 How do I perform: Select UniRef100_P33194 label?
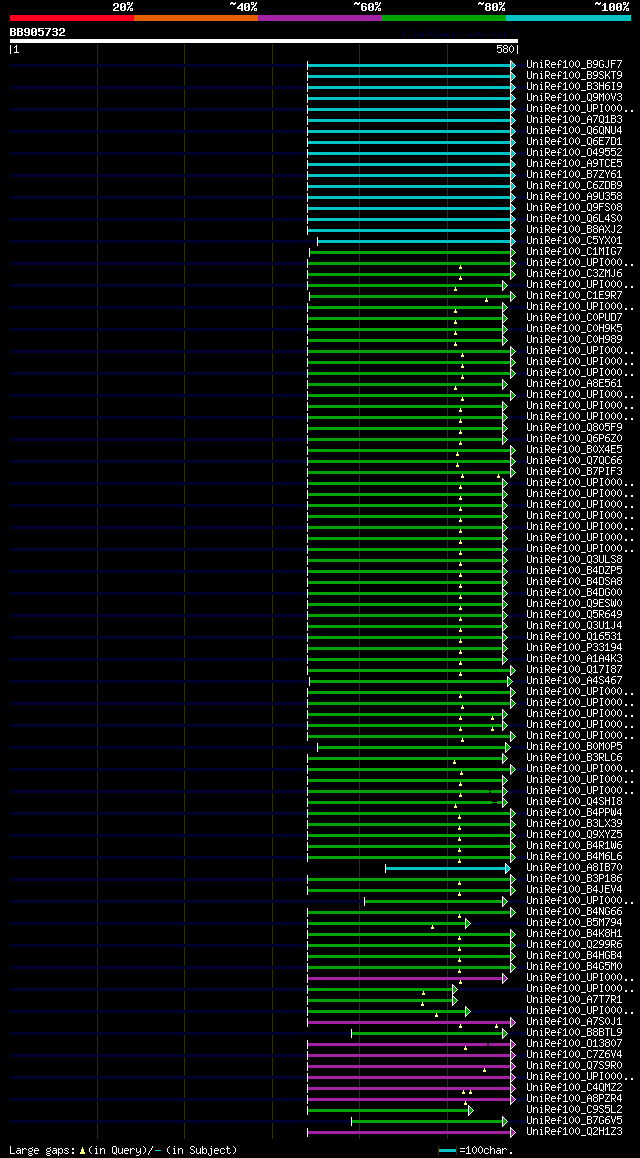(x=574, y=647)
